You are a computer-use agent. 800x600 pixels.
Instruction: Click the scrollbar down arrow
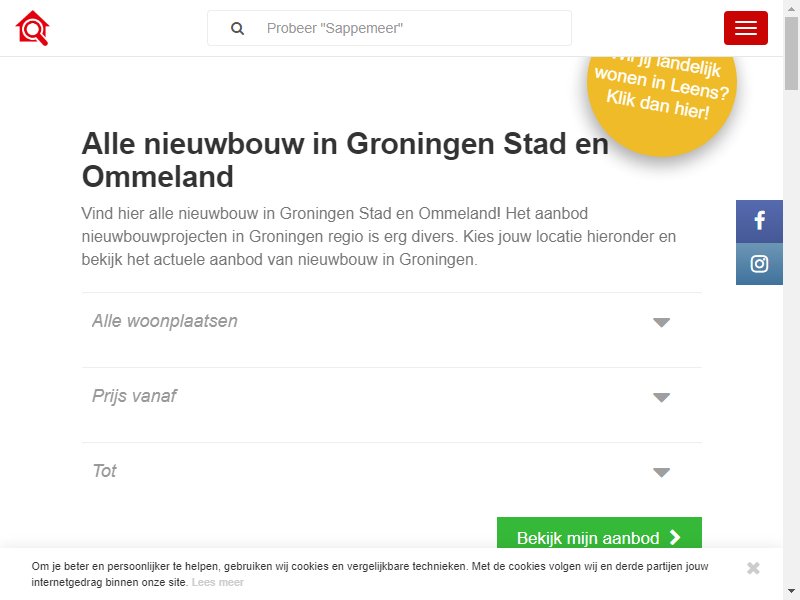(x=791, y=591)
